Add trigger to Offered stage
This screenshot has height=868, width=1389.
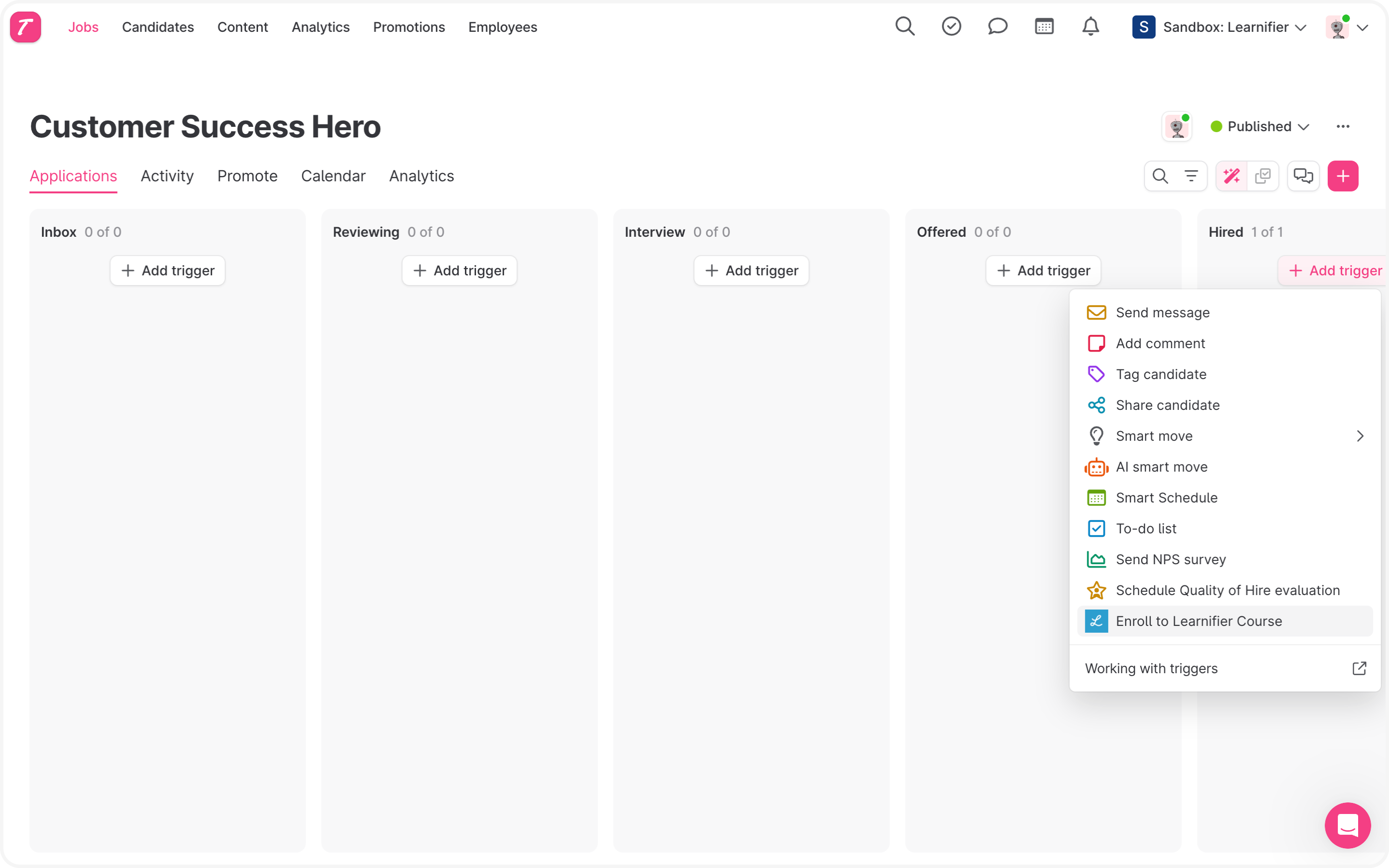click(1044, 271)
